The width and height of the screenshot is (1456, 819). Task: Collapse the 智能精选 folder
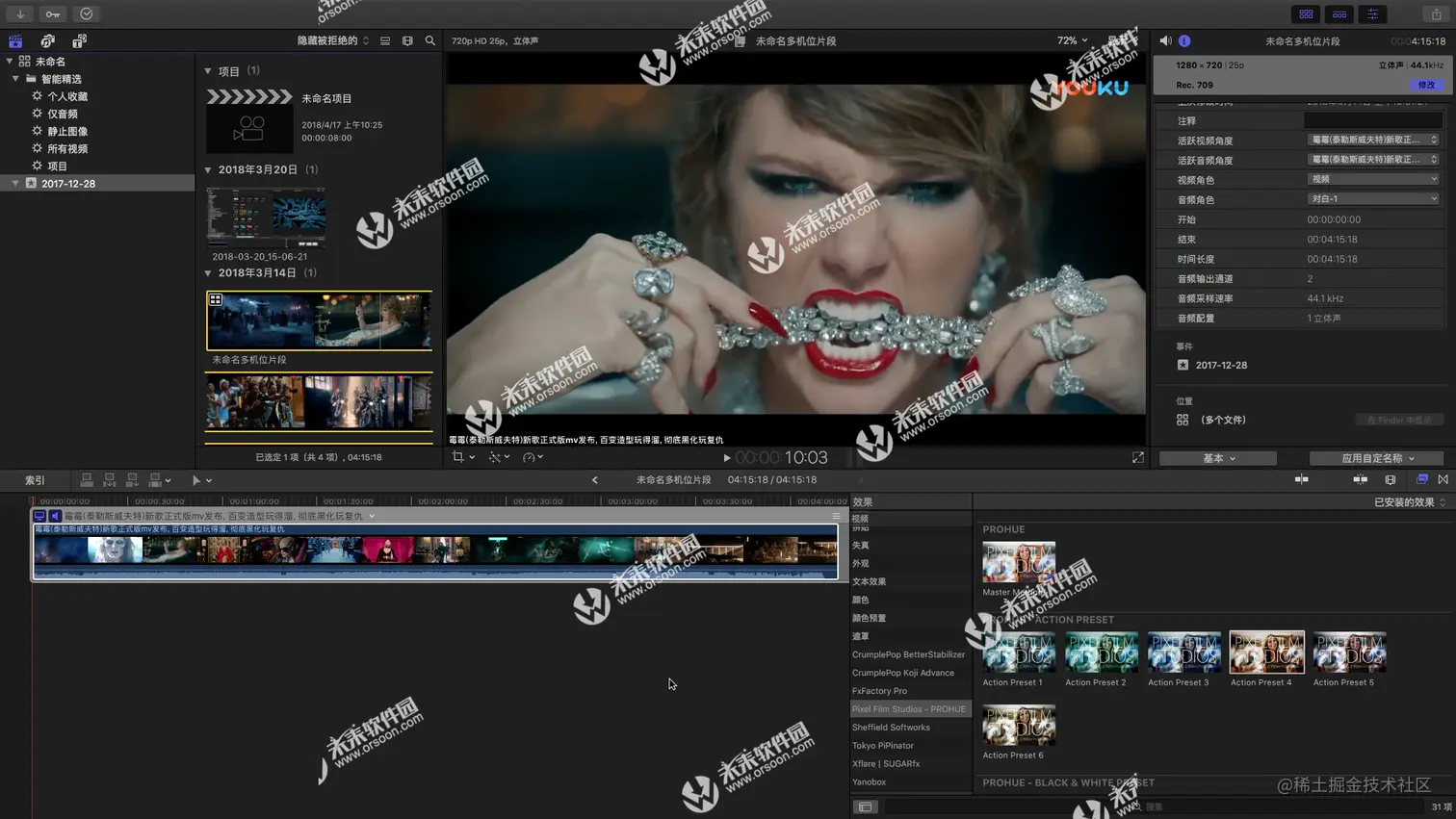click(15, 79)
